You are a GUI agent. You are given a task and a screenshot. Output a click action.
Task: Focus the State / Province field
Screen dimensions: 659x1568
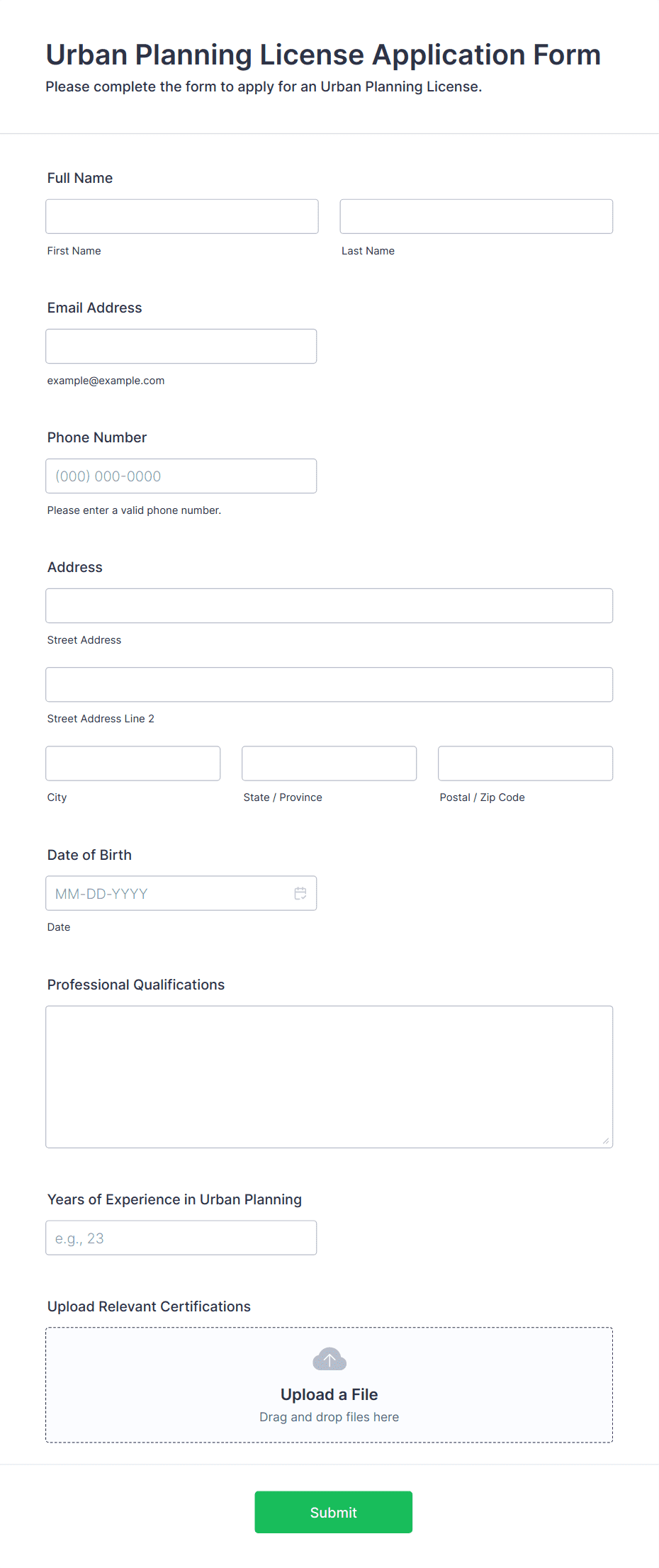coord(329,763)
